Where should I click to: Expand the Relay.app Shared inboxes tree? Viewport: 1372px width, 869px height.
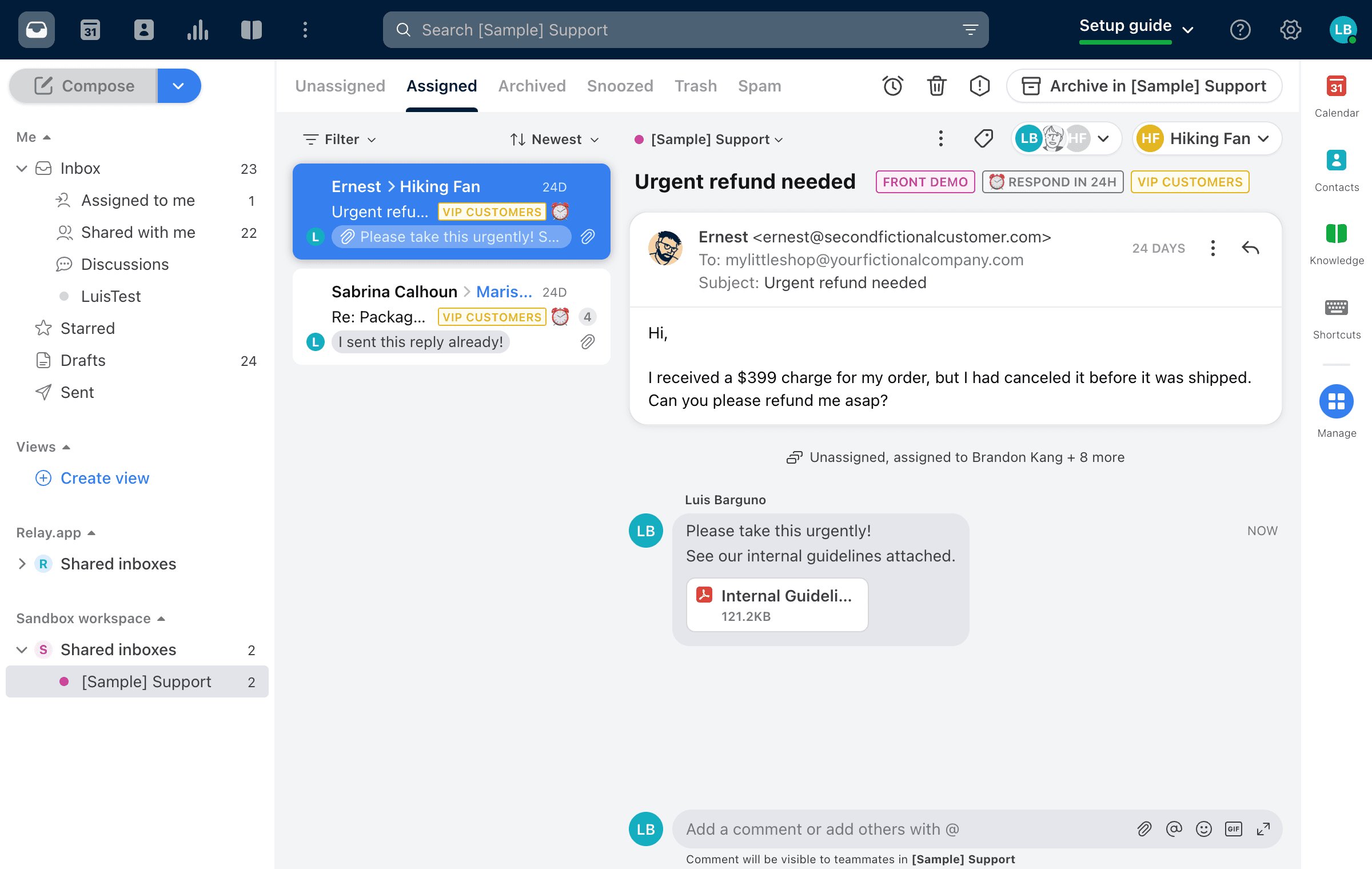pos(22,564)
